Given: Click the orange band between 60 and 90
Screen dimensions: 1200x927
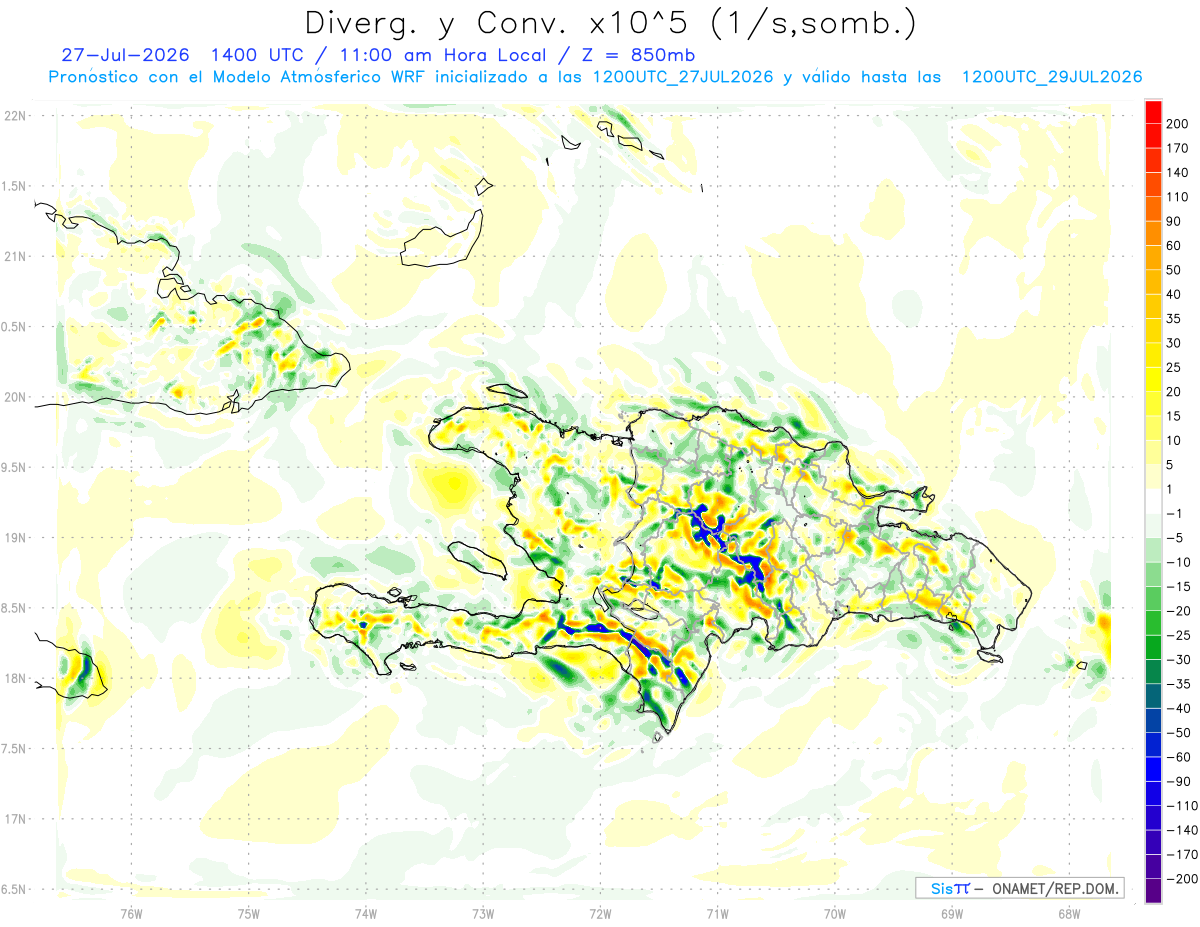Looking at the screenshot, I should pyautogui.click(x=1153, y=233).
